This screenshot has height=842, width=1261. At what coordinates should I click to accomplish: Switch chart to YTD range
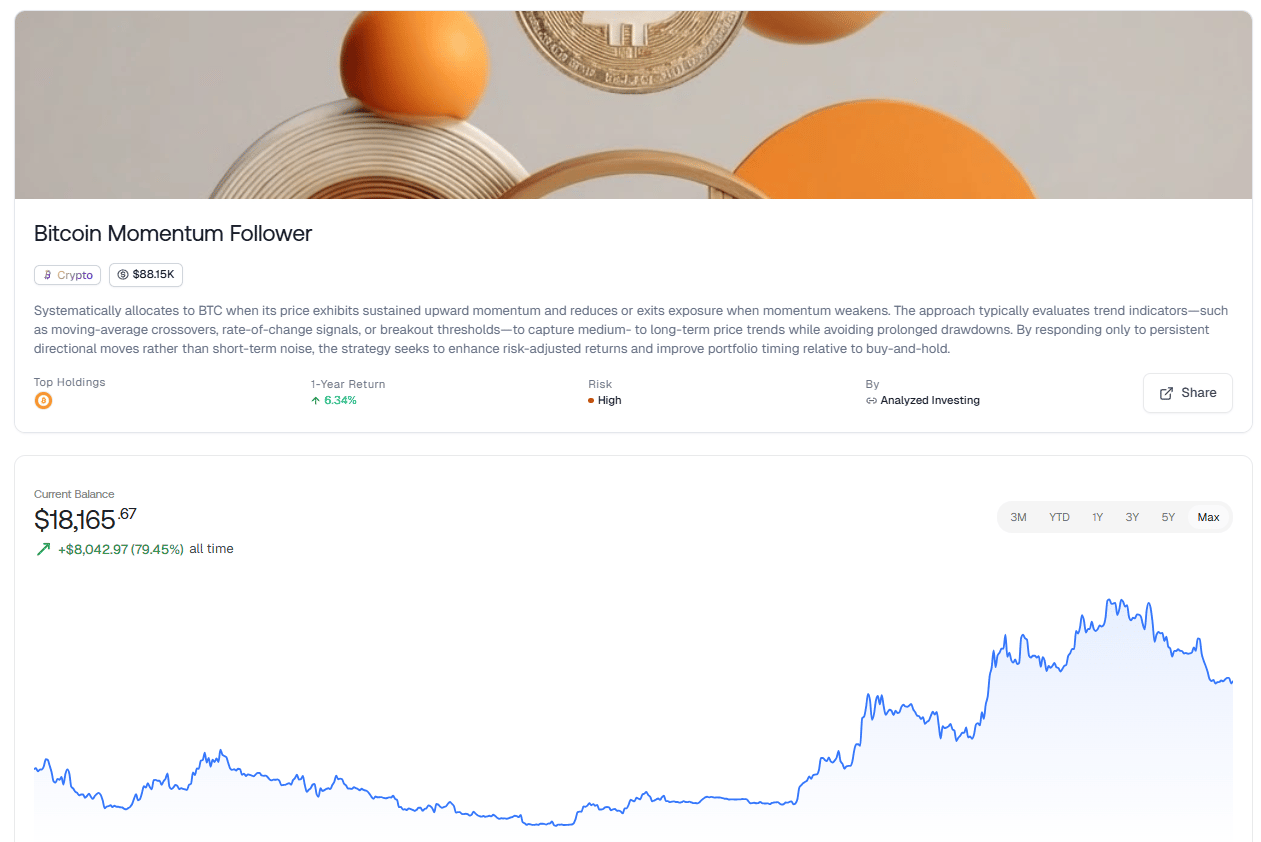click(1059, 517)
